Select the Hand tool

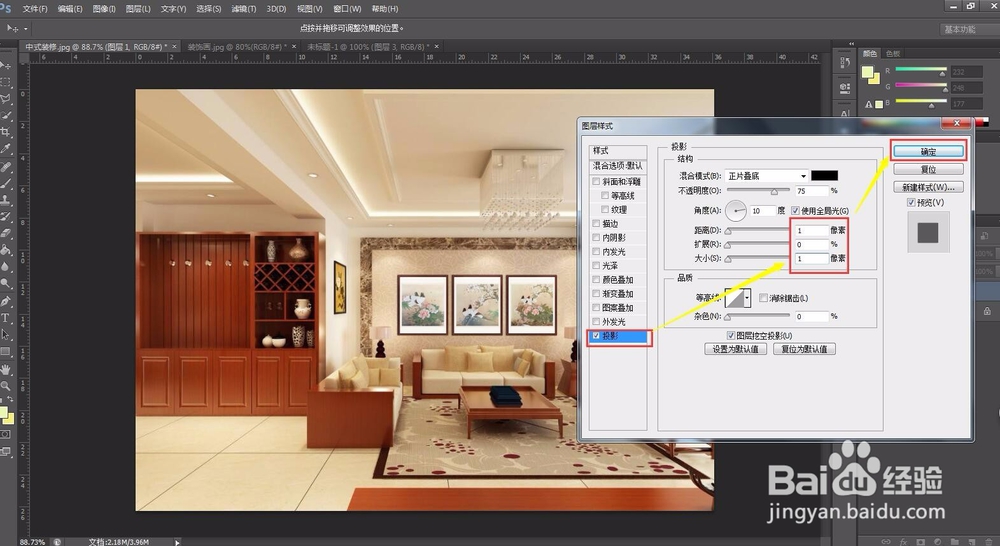tap(5, 369)
